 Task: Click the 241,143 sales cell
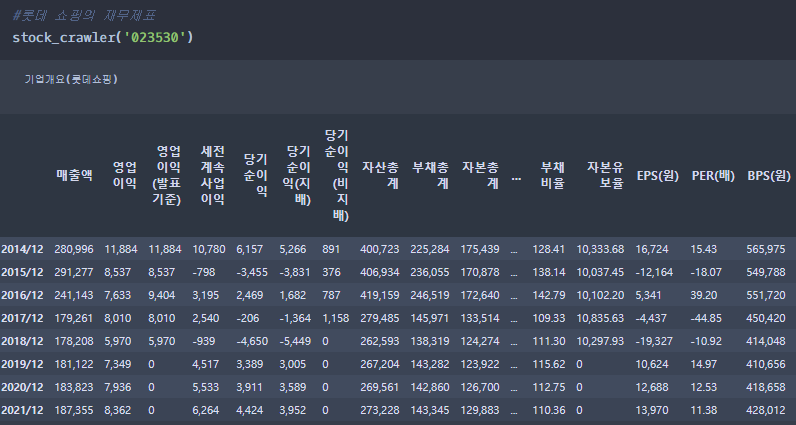click(x=74, y=295)
